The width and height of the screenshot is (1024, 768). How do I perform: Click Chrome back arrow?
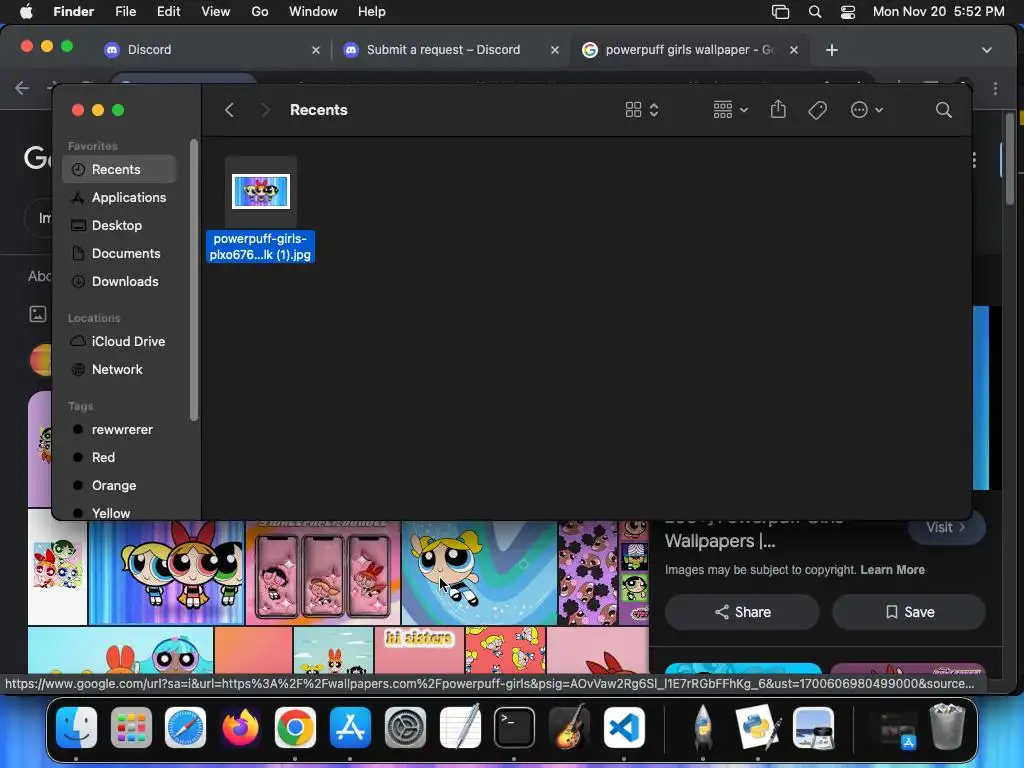coord(22,88)
